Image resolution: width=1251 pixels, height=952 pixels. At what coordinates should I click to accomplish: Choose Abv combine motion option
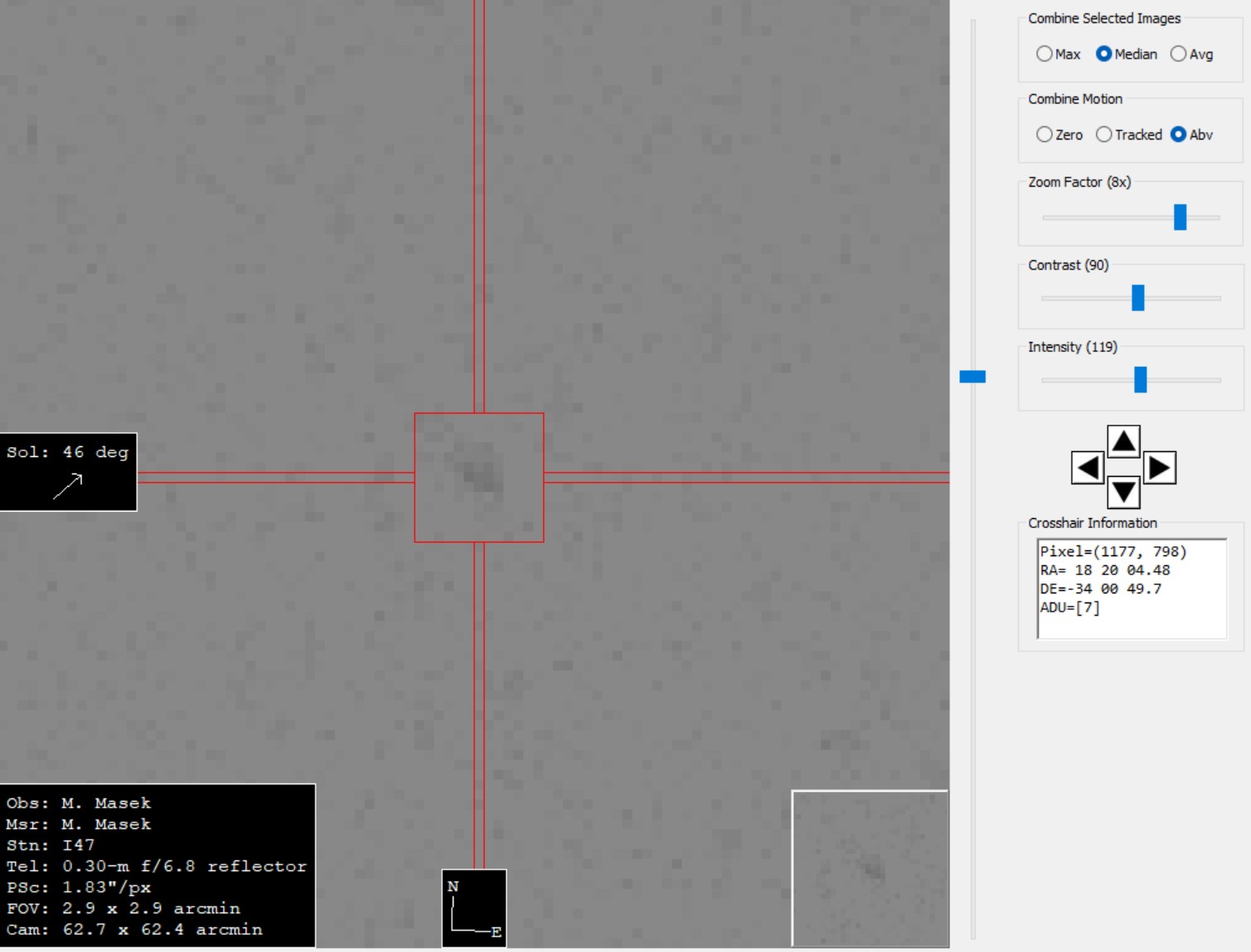1178,135
